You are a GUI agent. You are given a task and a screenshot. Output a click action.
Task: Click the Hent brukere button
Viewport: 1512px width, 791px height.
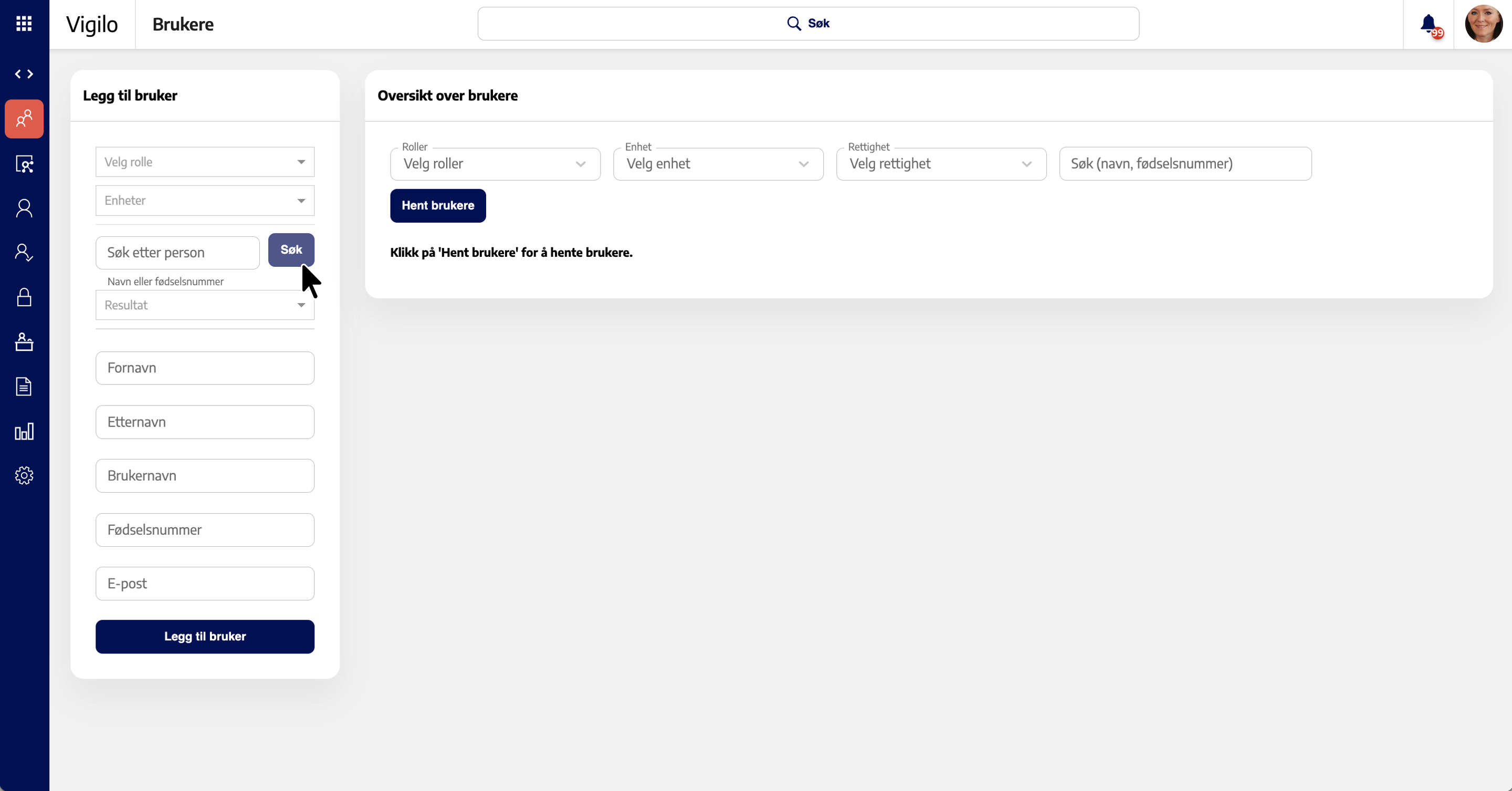click(x=438, y=205)
